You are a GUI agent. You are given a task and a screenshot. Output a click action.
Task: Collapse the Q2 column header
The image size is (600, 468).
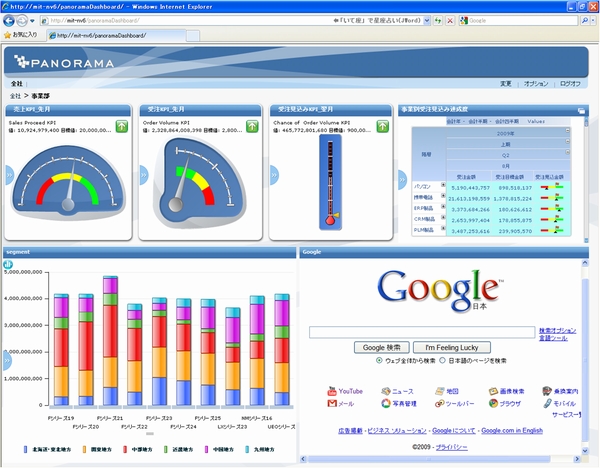(567, 152)
